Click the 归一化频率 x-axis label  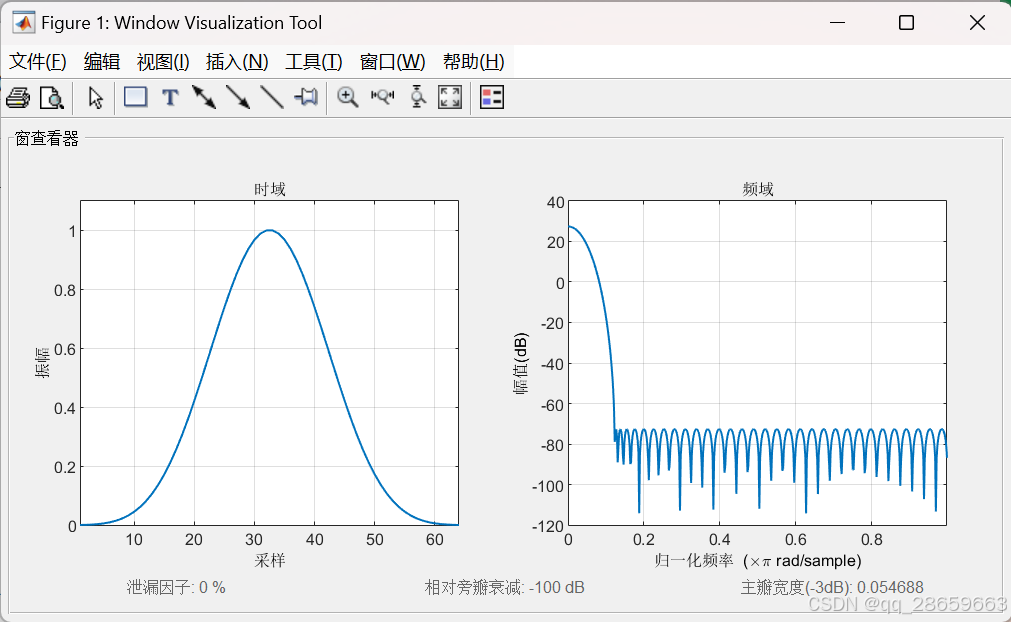click(758, 561)
